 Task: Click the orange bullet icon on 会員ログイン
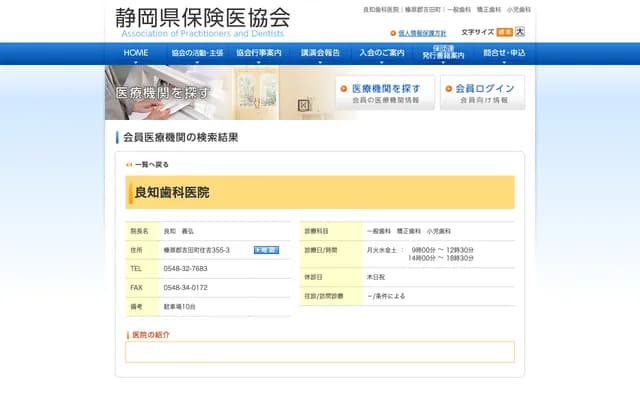click(449, 88)
